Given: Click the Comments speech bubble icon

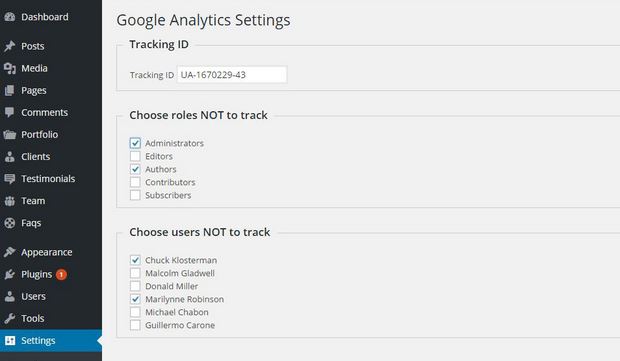Looking at the screenshot, I should [9, 113].
